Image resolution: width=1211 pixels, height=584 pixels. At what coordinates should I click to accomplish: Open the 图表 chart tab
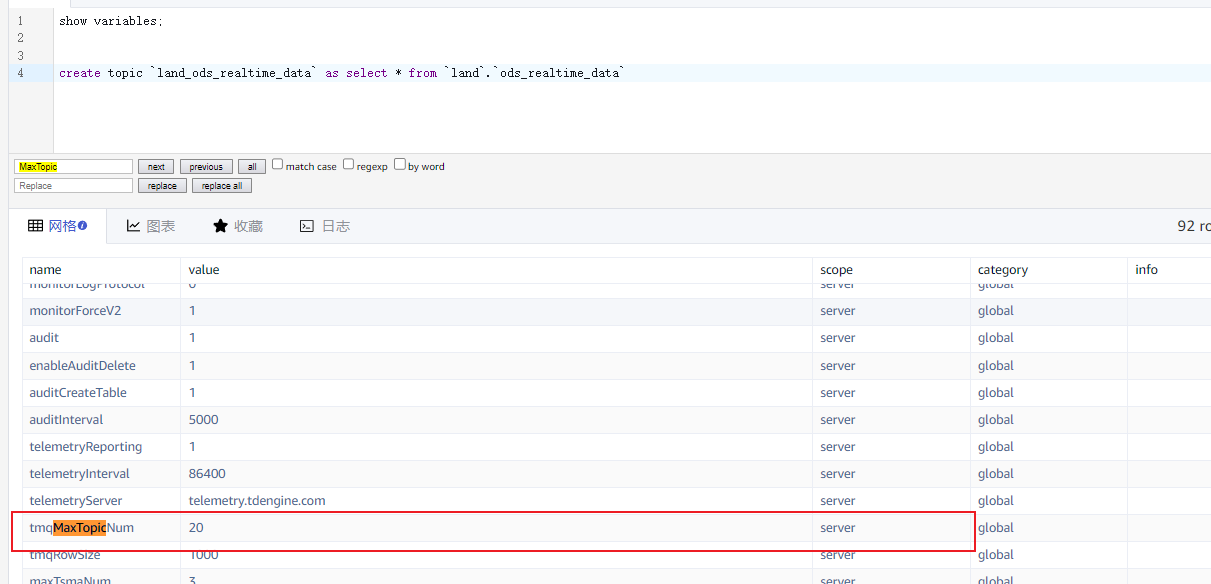(x=151, y=226)
